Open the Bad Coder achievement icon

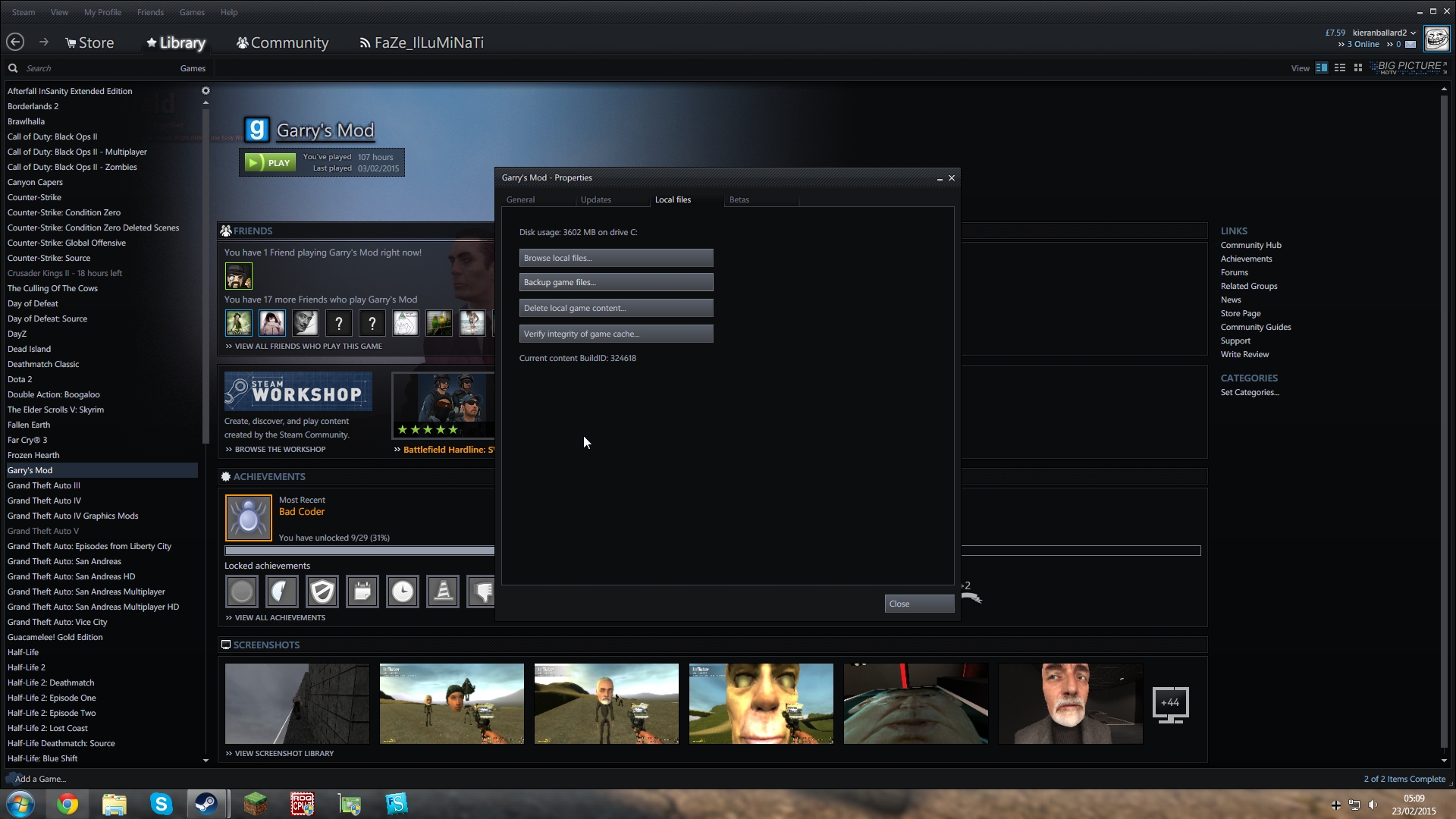(x=249, y=518)
